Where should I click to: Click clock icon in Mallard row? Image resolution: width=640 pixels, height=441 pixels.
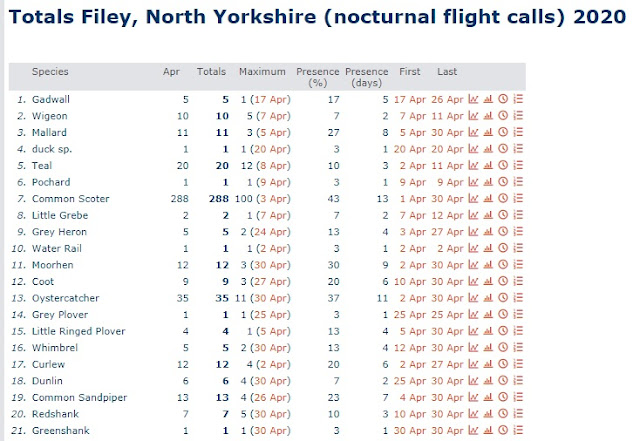503,132
